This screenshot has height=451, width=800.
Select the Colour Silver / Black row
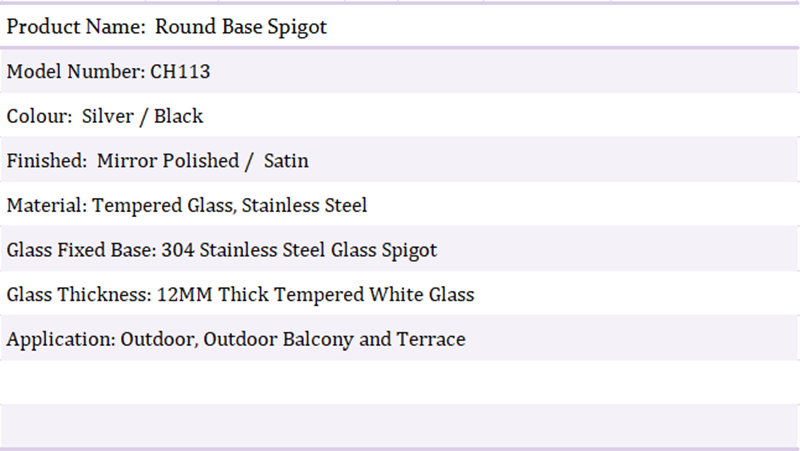click(400, 115)
